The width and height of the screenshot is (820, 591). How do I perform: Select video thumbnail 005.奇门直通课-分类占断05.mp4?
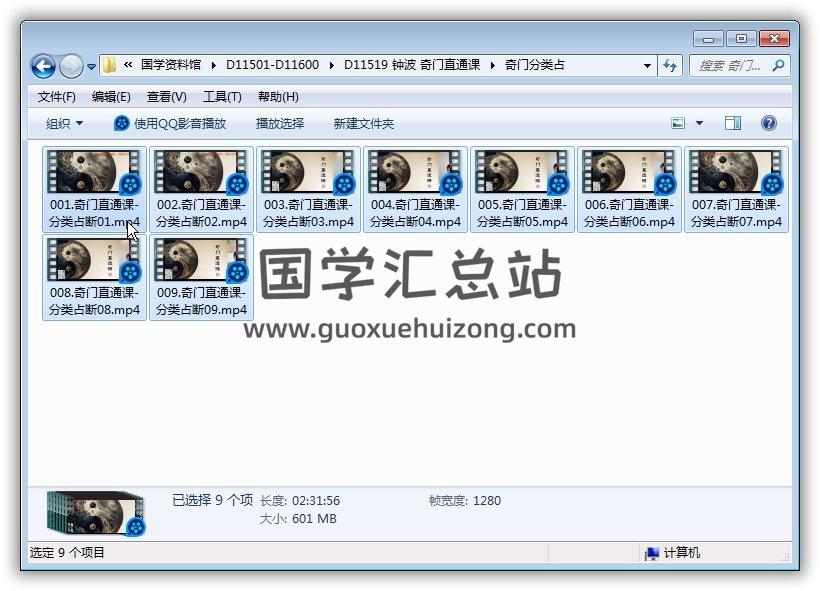point(522,172)
